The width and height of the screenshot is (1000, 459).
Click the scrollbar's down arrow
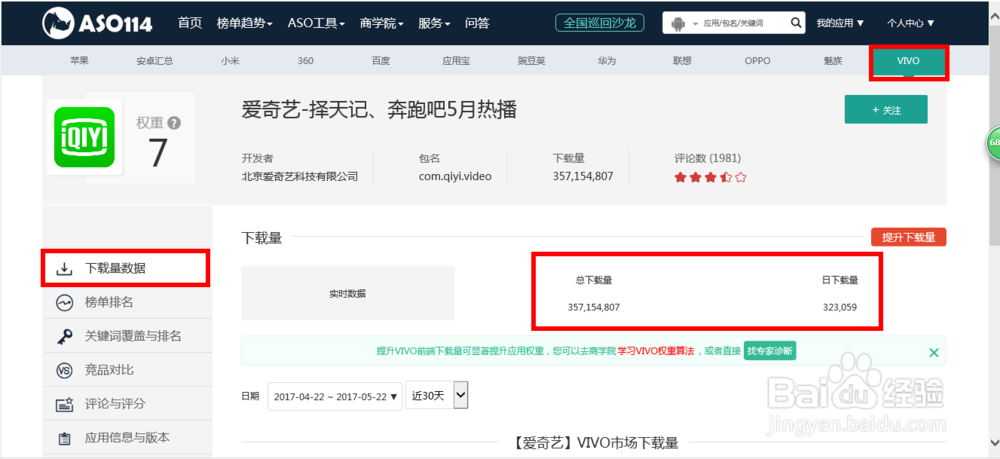[x=994, y=442]
